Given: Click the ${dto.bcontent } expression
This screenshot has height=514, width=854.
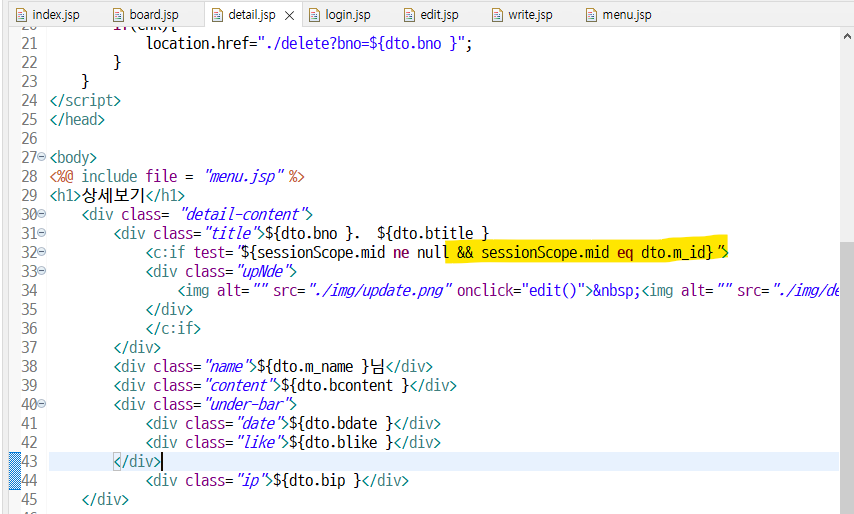Looking at the screenshot, I should pyautogui.click(x=345, y=386).
